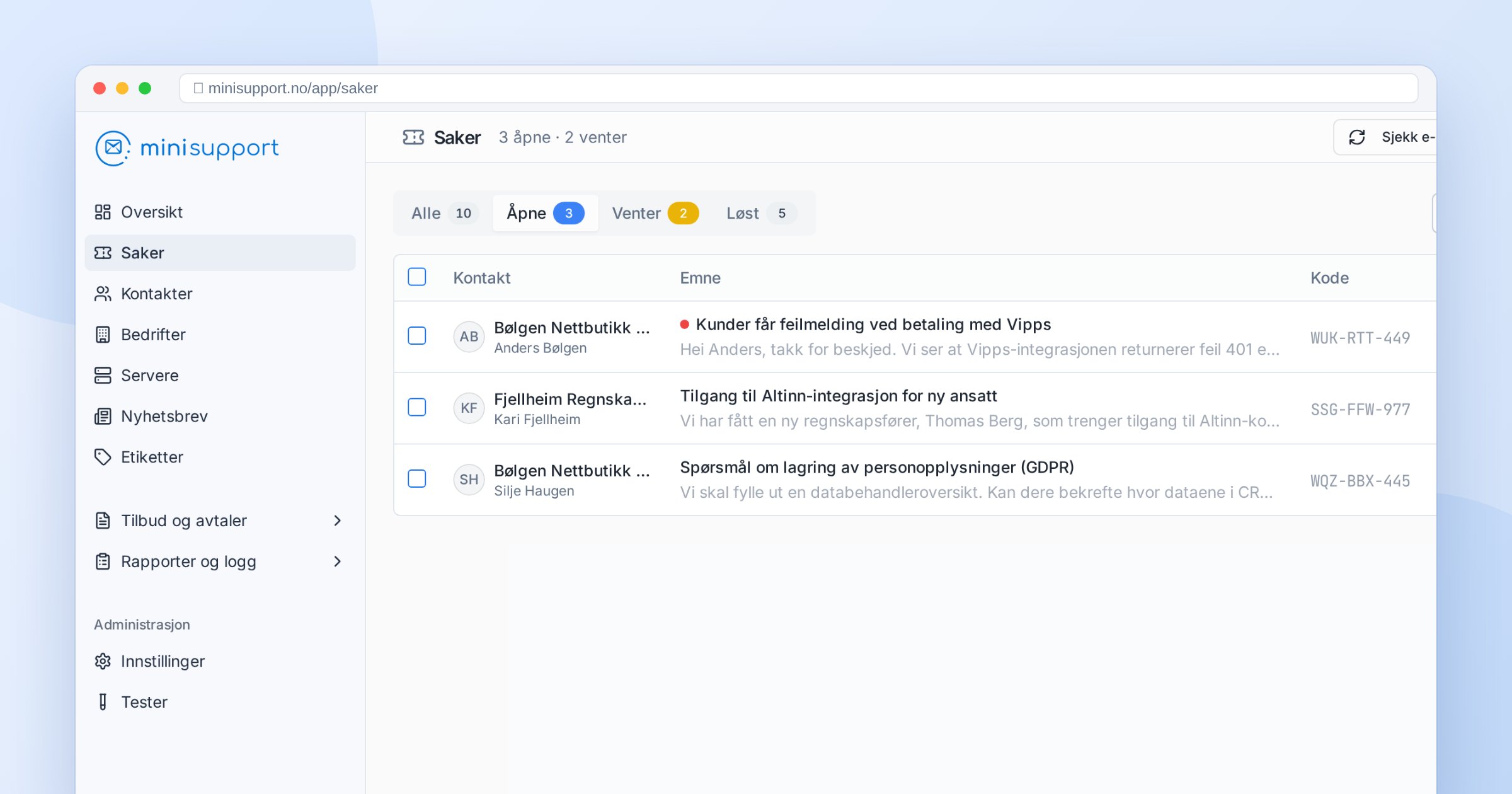
Task: Click the Kontakter people icon
Action: click(x=103, y=294)
